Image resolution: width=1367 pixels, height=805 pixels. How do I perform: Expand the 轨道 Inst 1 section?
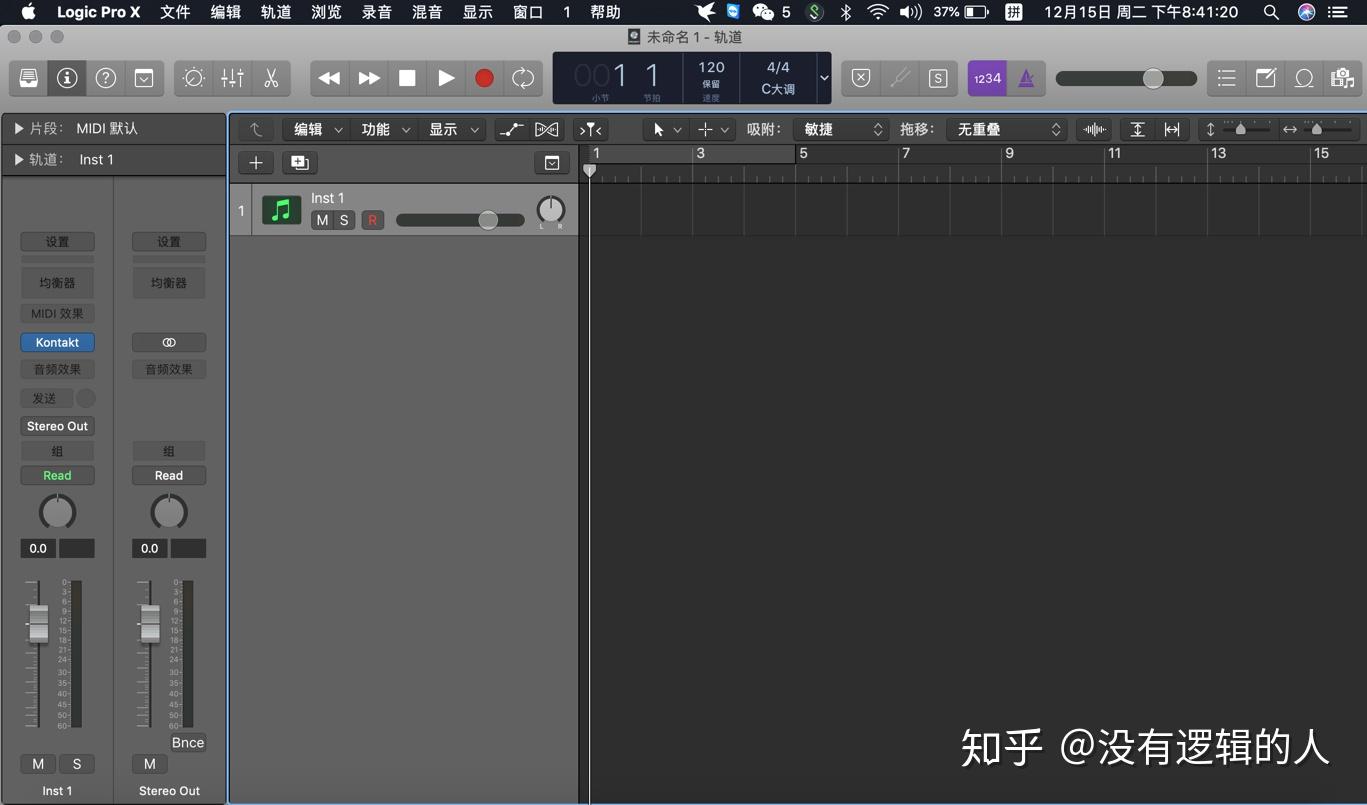coord(19,159)
